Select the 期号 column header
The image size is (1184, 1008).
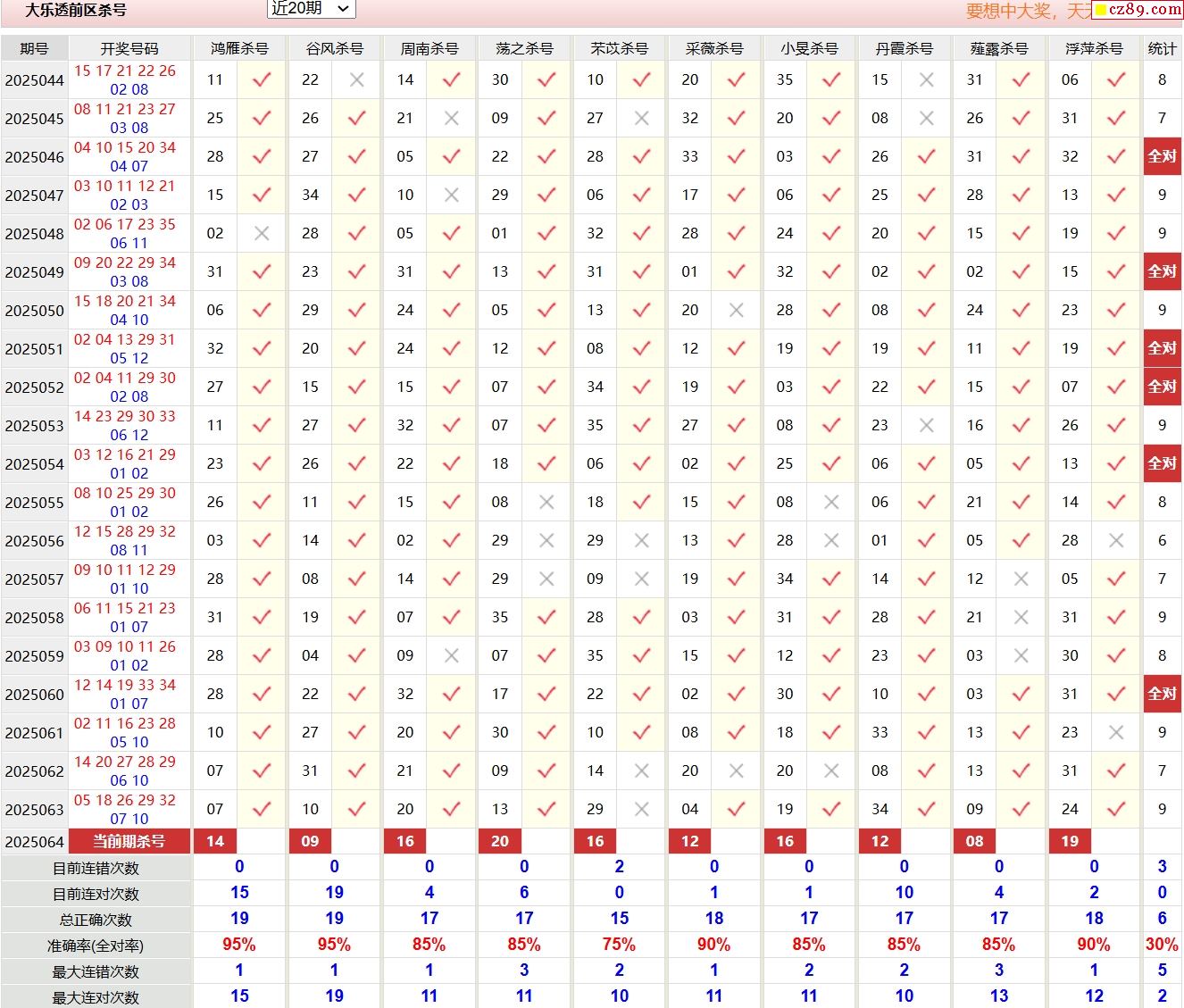[x=34, y=48]
